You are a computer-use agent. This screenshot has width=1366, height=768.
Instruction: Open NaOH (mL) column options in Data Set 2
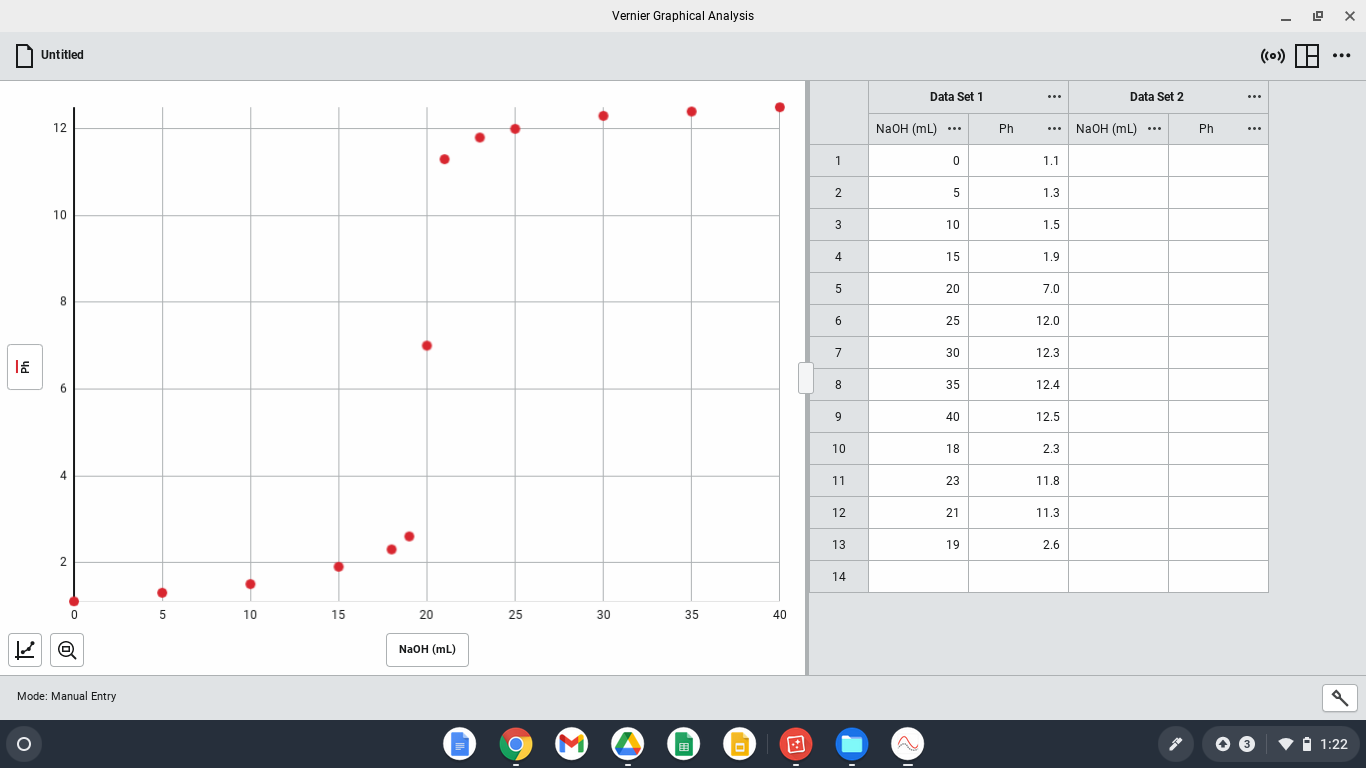click(1154, 129)
